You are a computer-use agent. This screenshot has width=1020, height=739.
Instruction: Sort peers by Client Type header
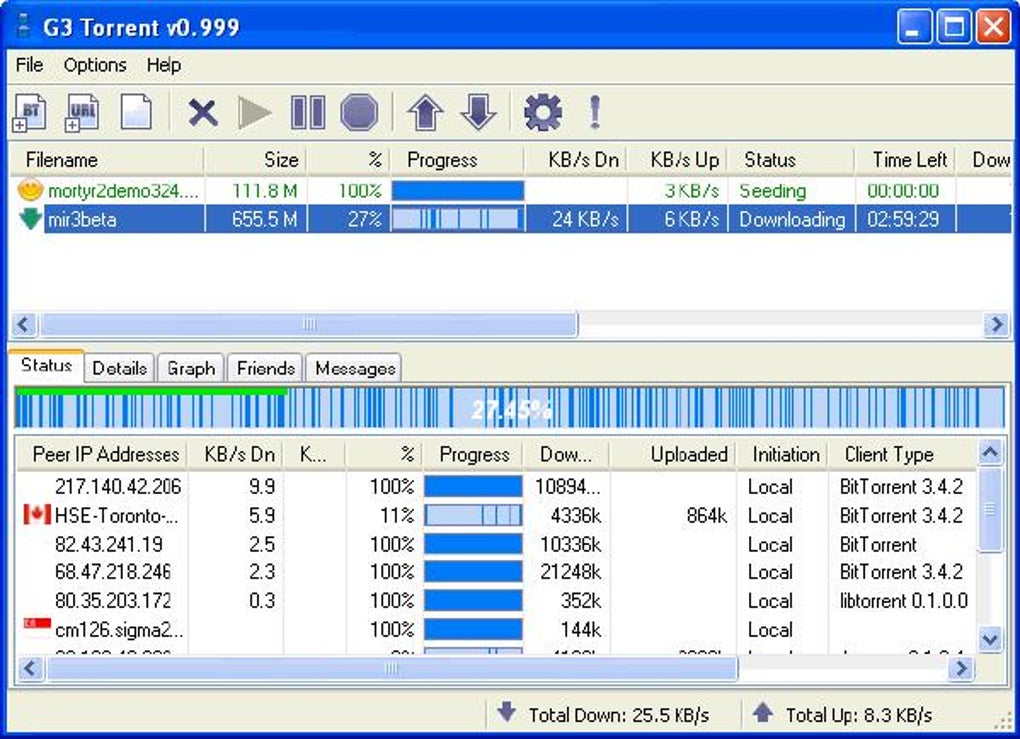coord(903,454)
